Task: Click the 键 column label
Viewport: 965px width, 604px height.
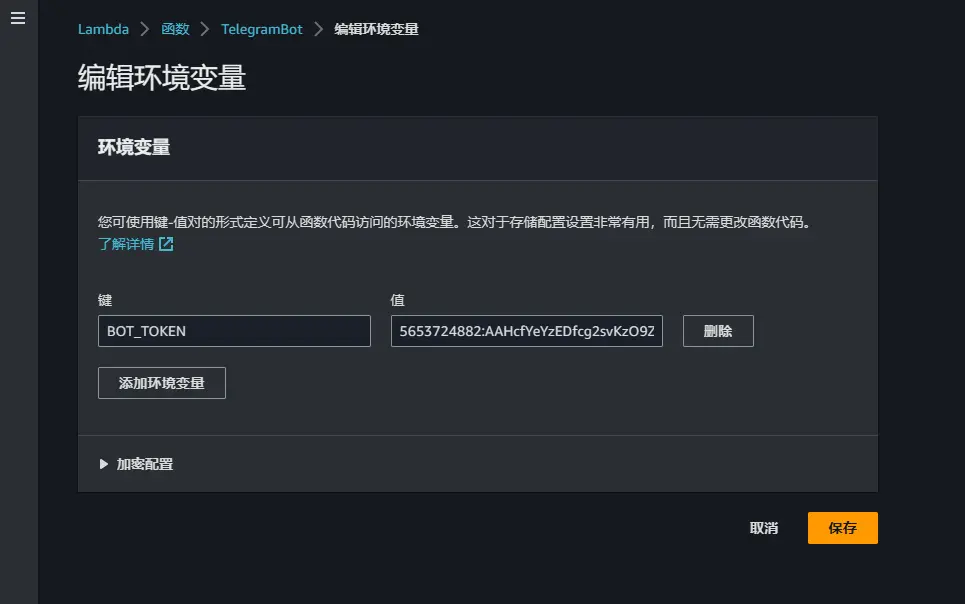Action: pos(104,300)
